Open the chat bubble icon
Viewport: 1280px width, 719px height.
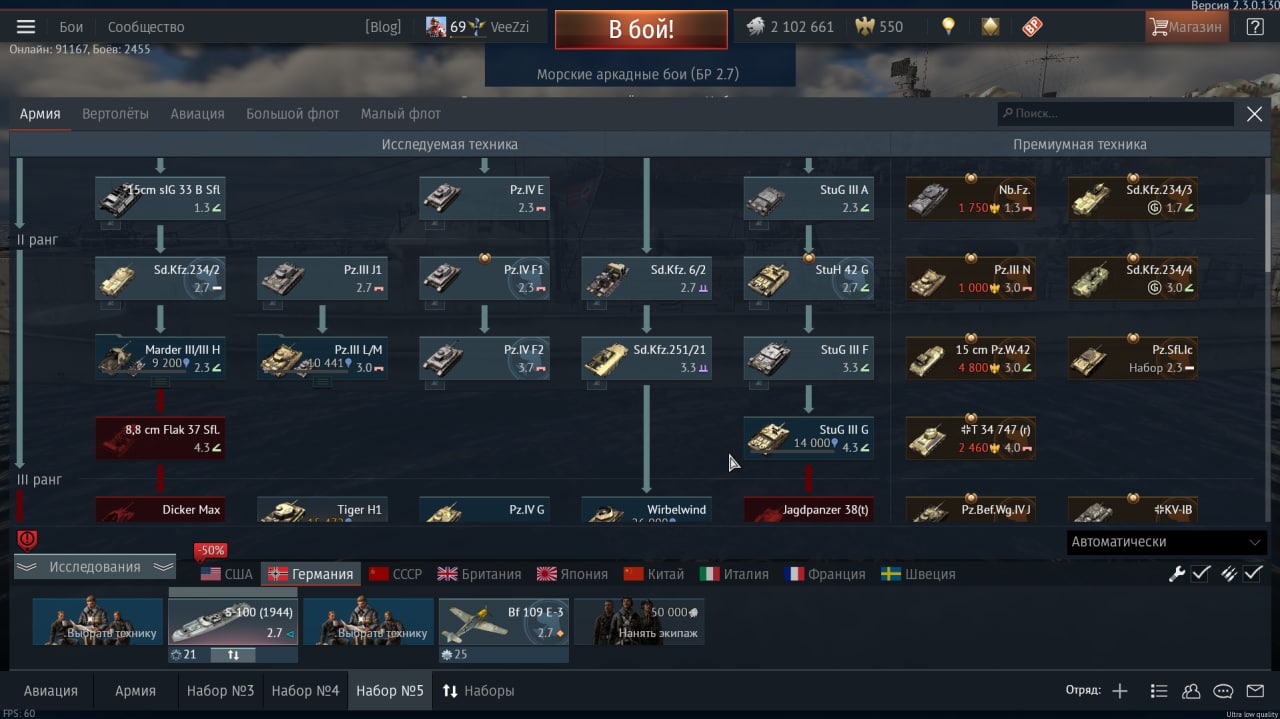(1223, 691)
